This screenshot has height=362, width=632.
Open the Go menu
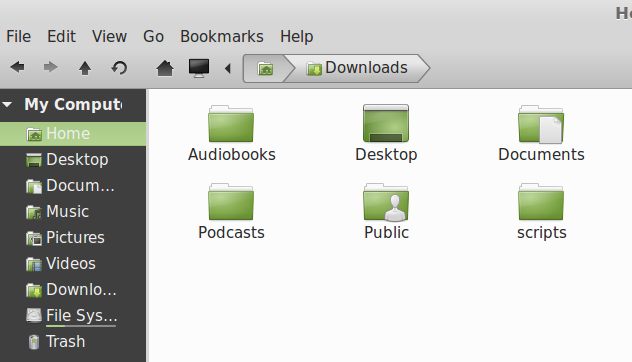point(154,37)
